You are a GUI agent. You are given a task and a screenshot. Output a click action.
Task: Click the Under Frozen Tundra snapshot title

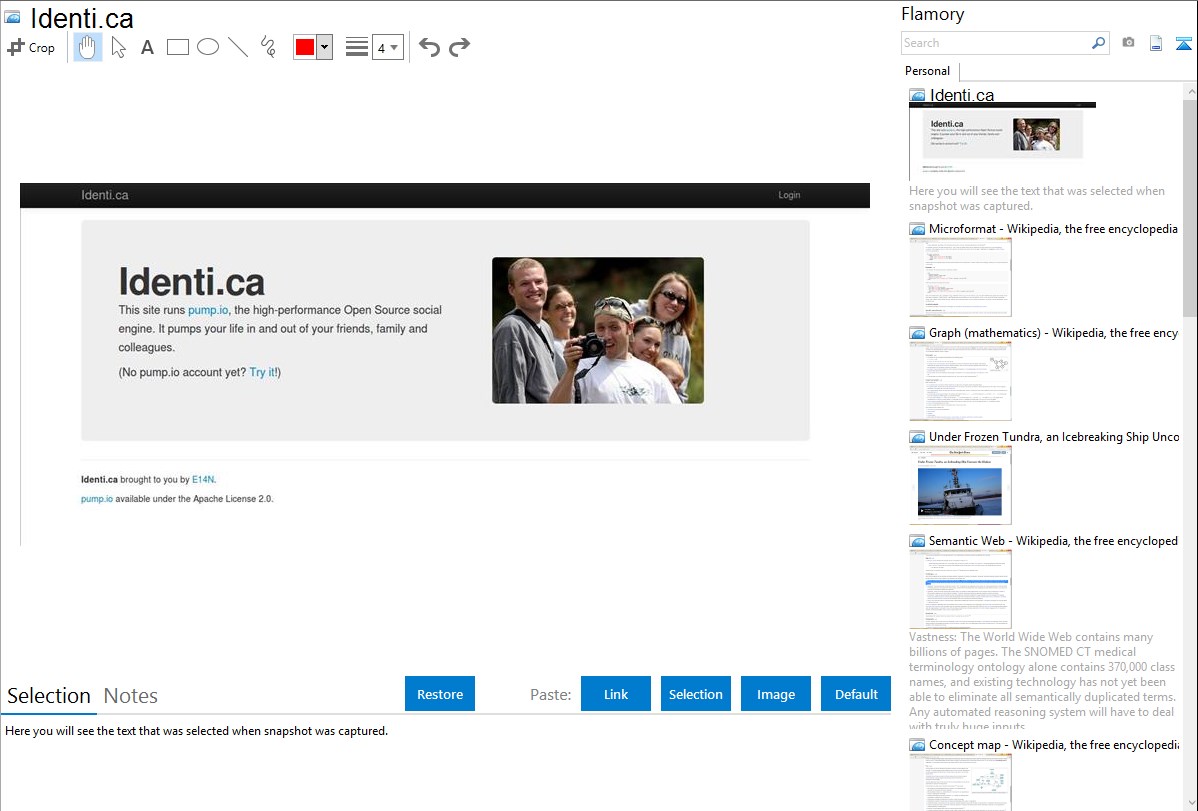[1054, 436]
